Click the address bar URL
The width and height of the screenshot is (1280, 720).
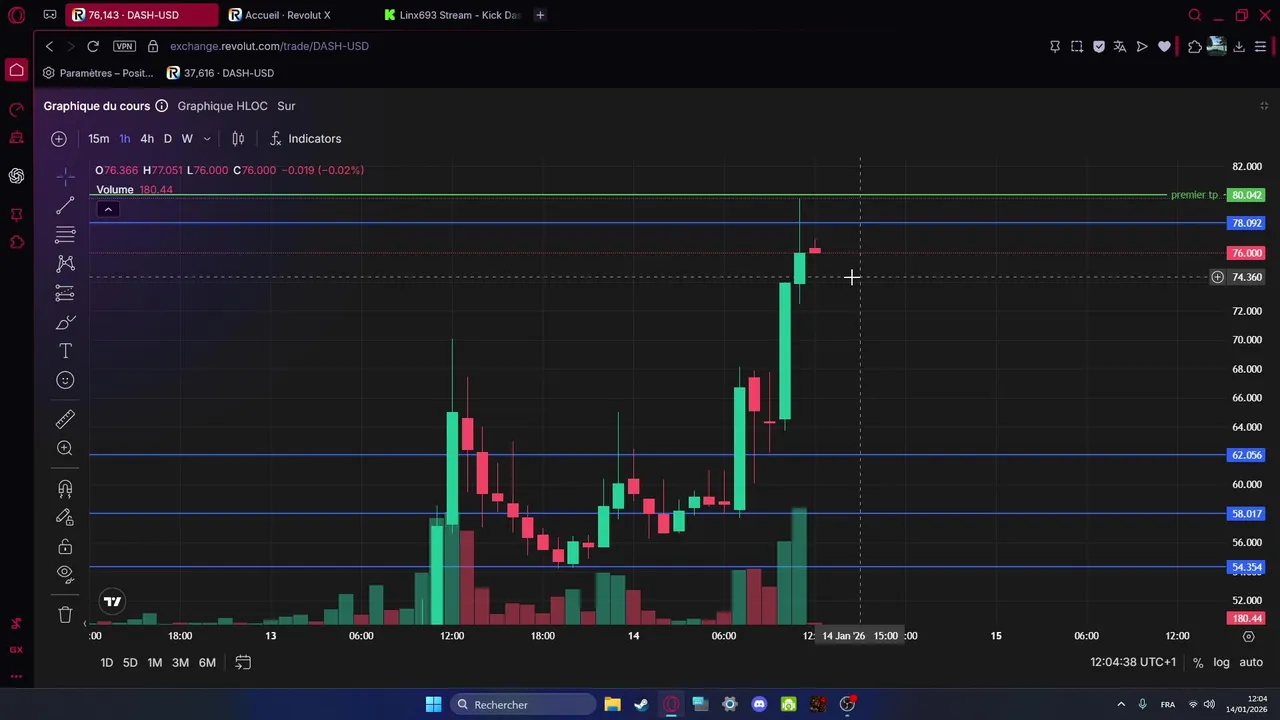pos(269,46)
